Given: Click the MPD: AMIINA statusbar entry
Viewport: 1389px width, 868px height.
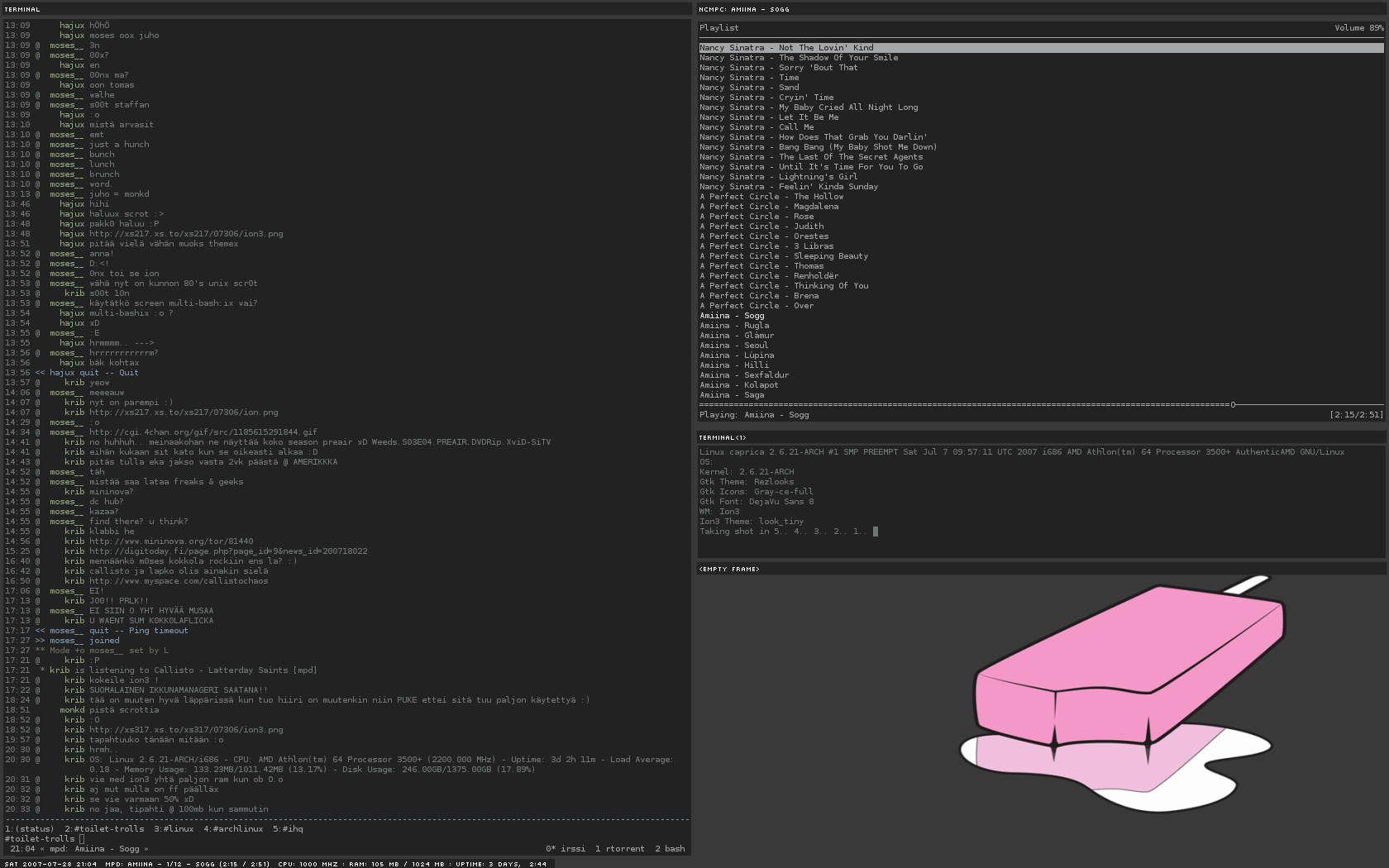Looking at the screenshot, I should [188, 864].
